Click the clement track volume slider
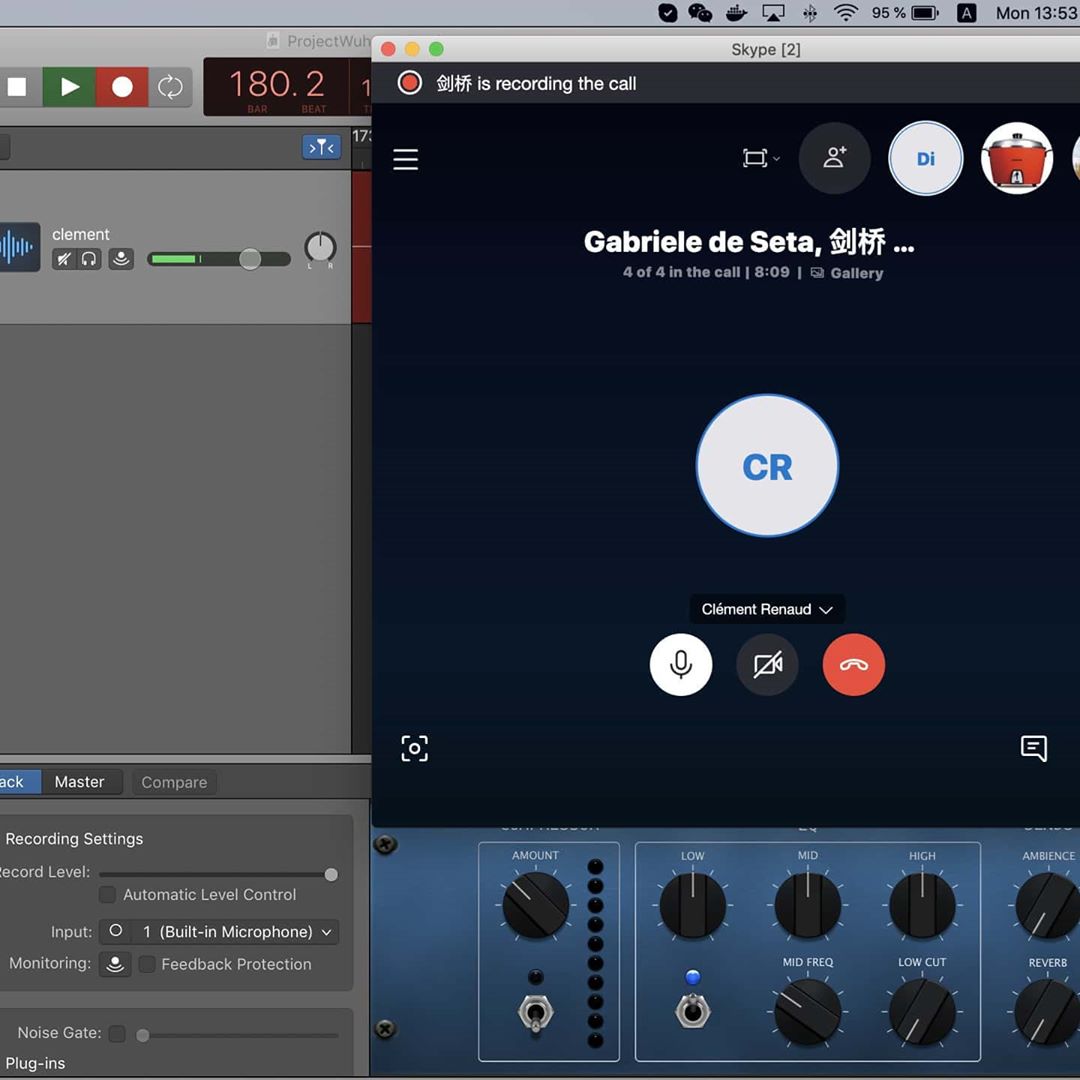This screenshot has height=1080, width=1080. pyautogui.click(x=249, y=260)
